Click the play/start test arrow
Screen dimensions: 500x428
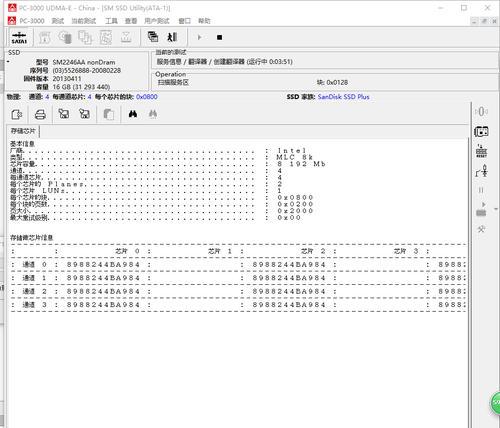coord(199,37)
